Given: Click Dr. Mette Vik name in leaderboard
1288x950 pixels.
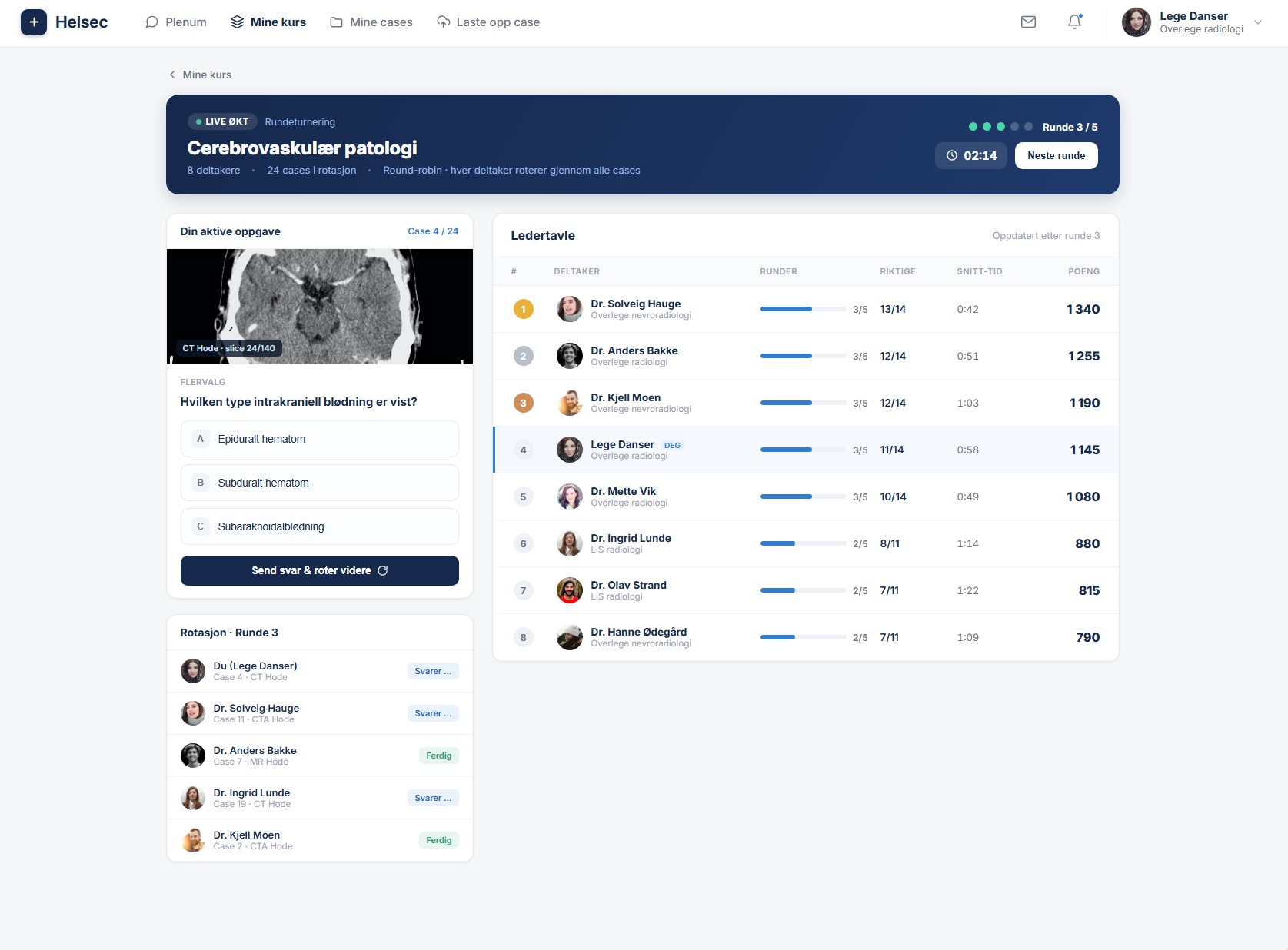Looking at the screenshot, I should (624, 491).
